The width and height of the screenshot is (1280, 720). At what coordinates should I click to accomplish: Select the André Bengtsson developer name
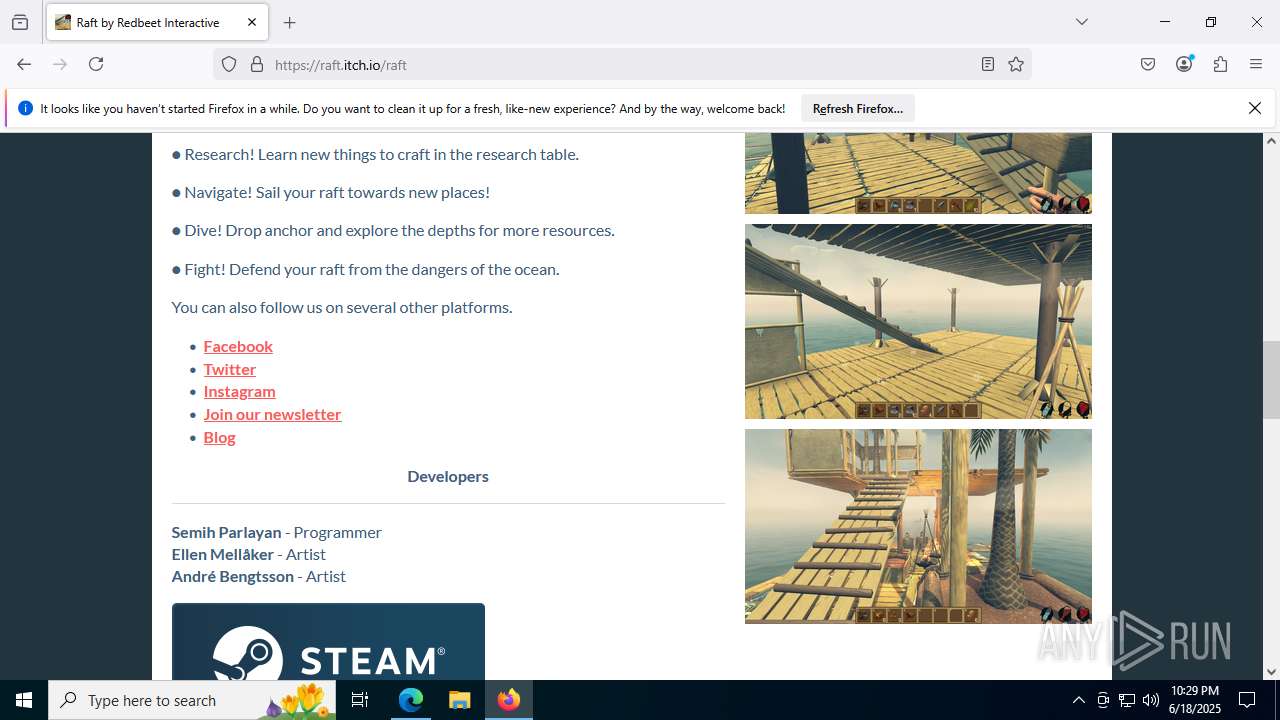(x=233, y=576)
